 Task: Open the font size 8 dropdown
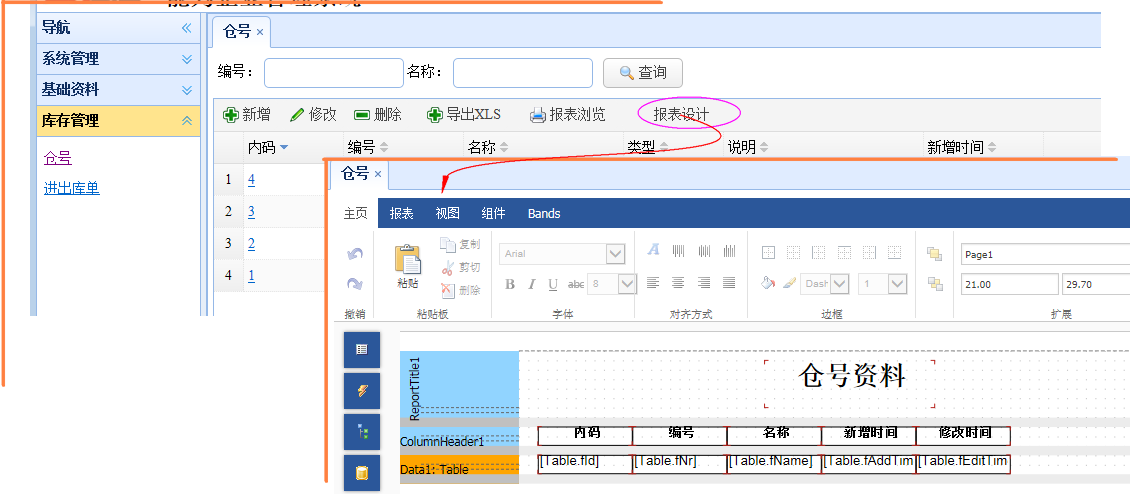(627, 284)
